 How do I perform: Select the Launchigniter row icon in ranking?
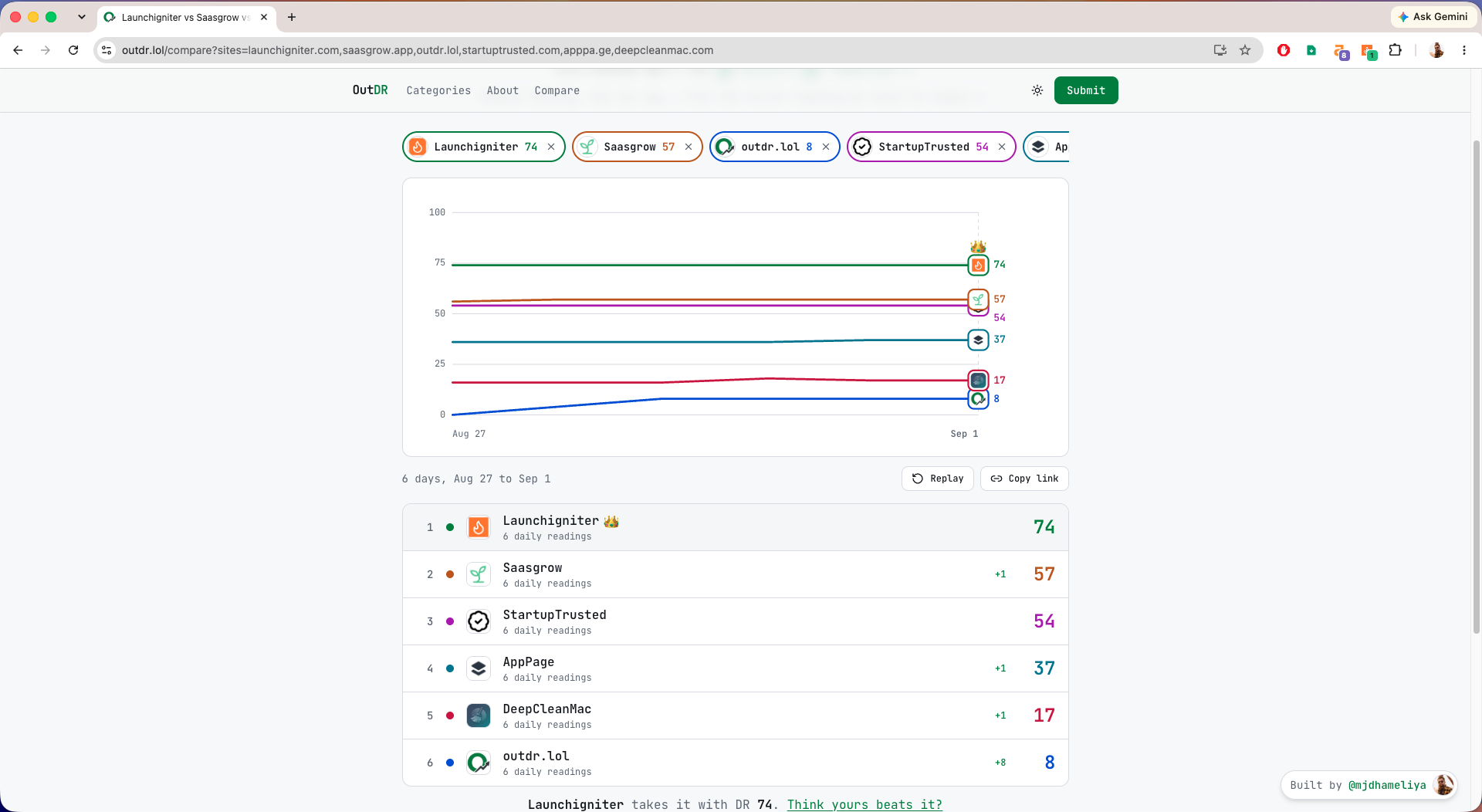[479, 527]
